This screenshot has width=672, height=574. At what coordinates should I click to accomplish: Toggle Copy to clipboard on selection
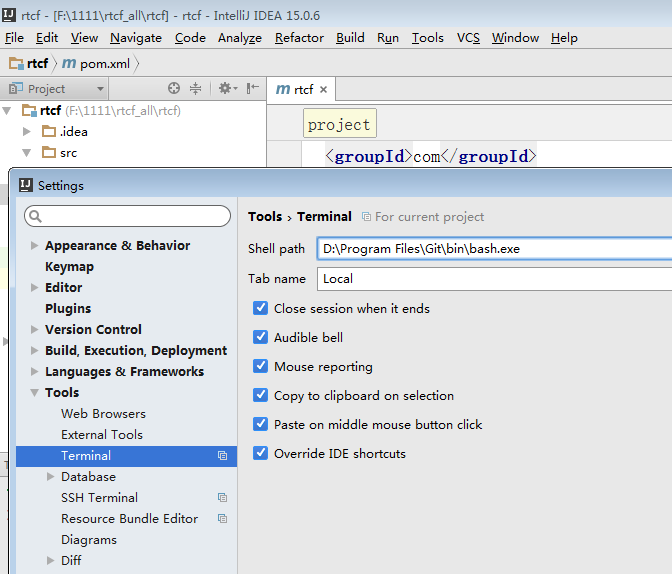pyautogui.click(x=260, y=395)
